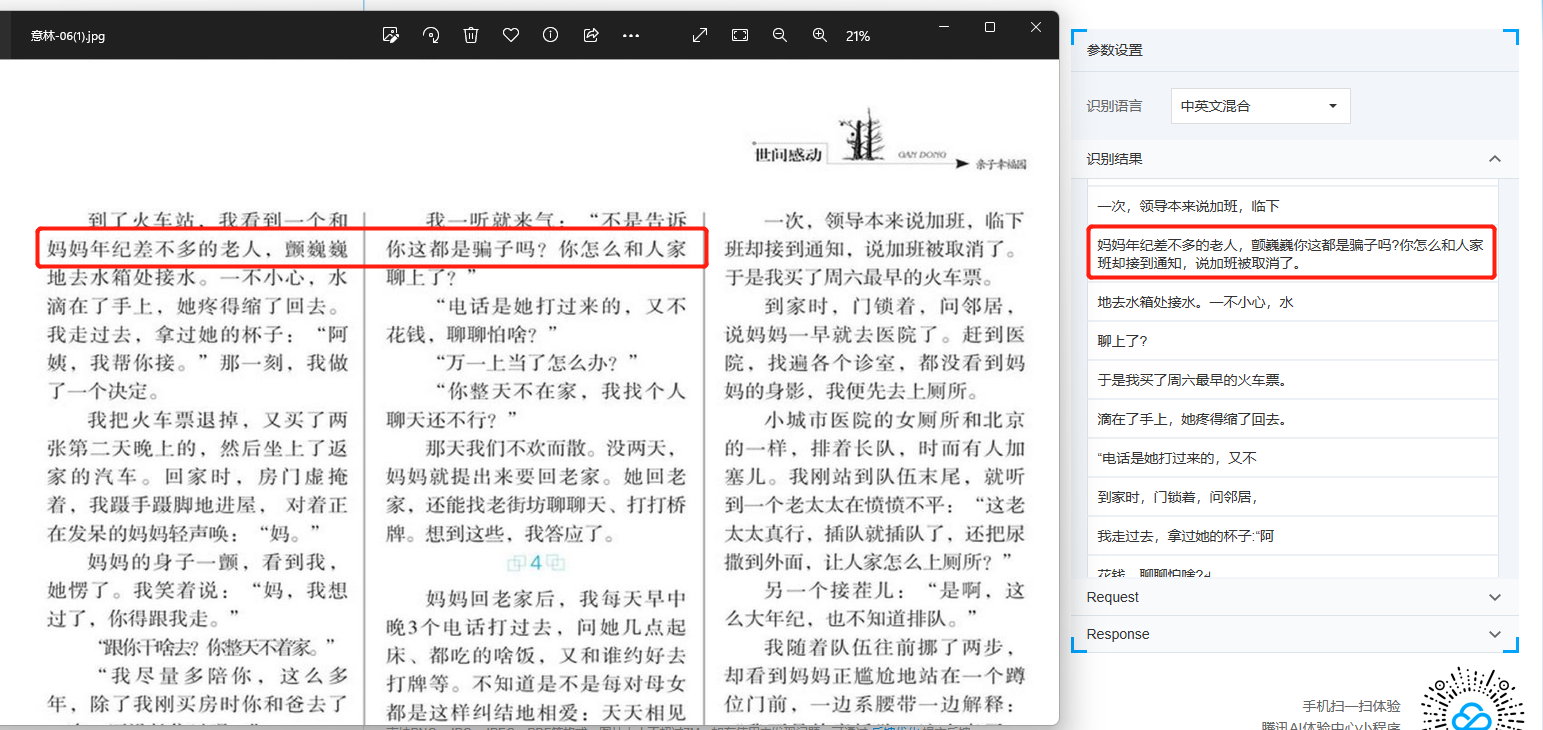The width and height of the screenshot is (1543, 730).
Task: Open the 中英文混合 language dropdown
Action: 1260,106
